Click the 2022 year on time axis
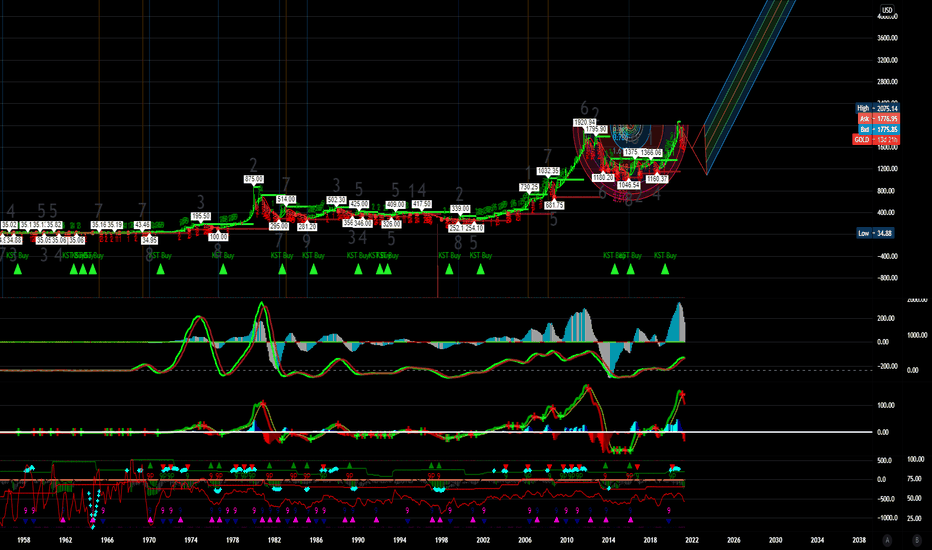This screenshot has height=550, width=932. (692, 540)
